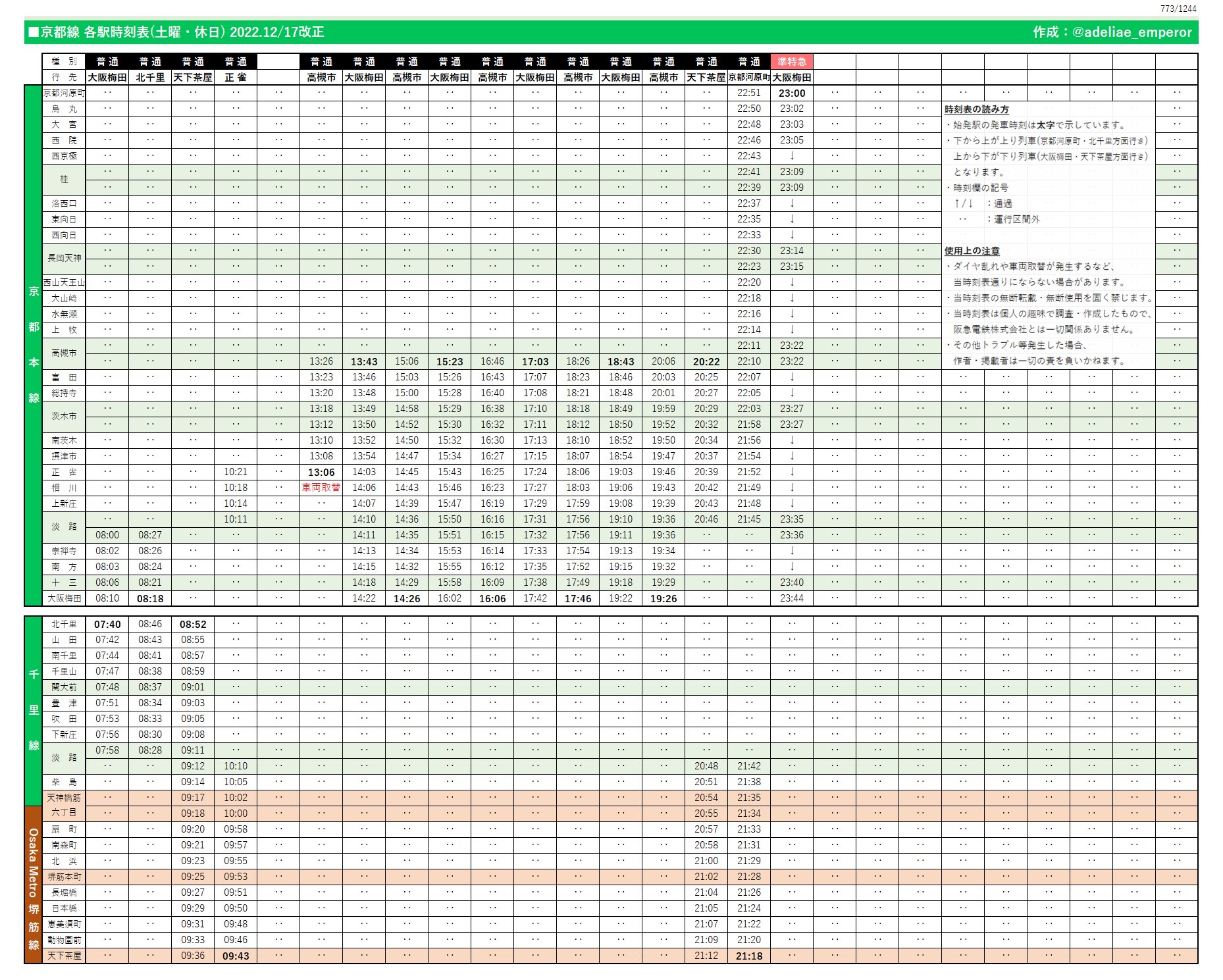Click the 茨木市 station label

point(64,416)
